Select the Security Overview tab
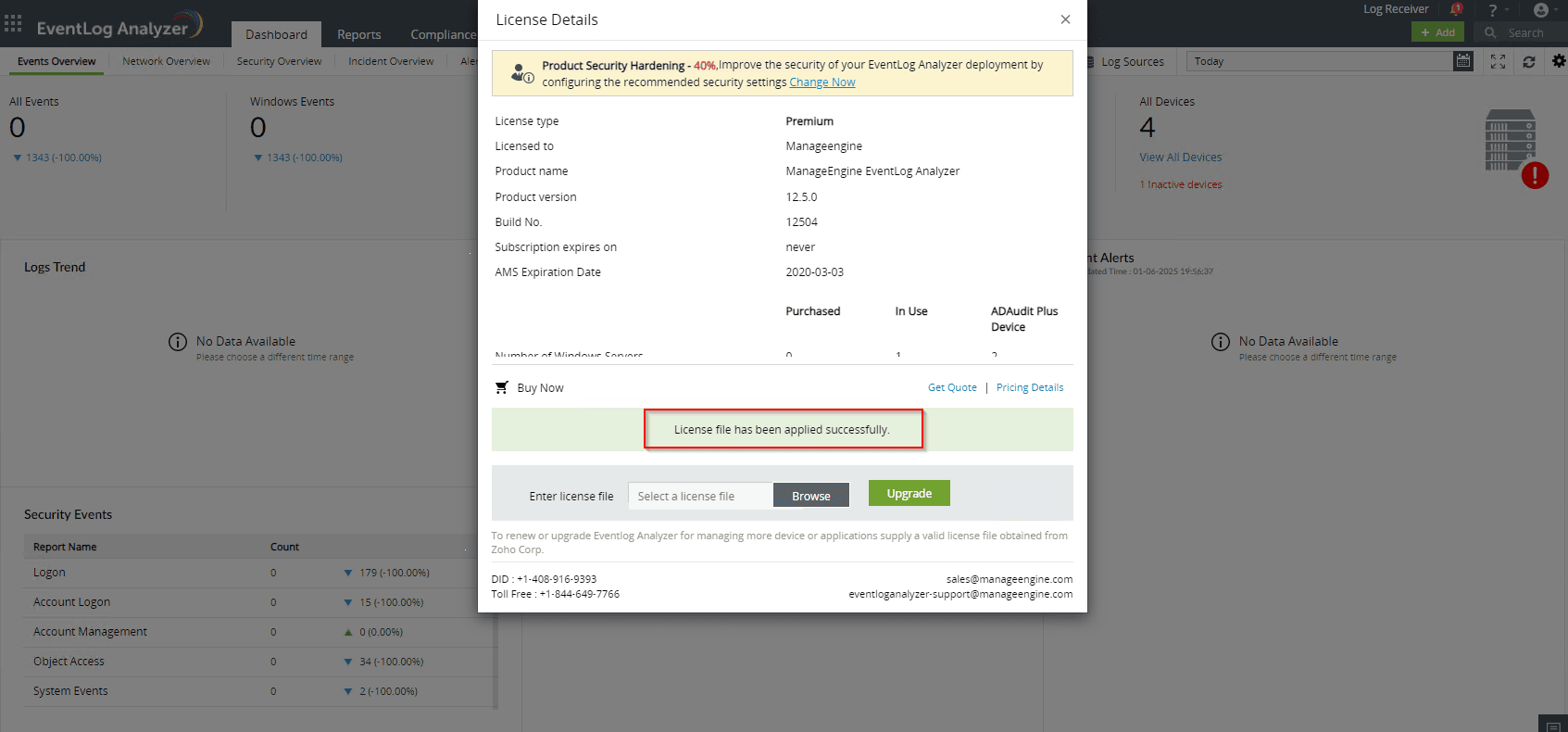Viewport: 1568px width, 732px height. pyautogui.click(x=279, y=61)
